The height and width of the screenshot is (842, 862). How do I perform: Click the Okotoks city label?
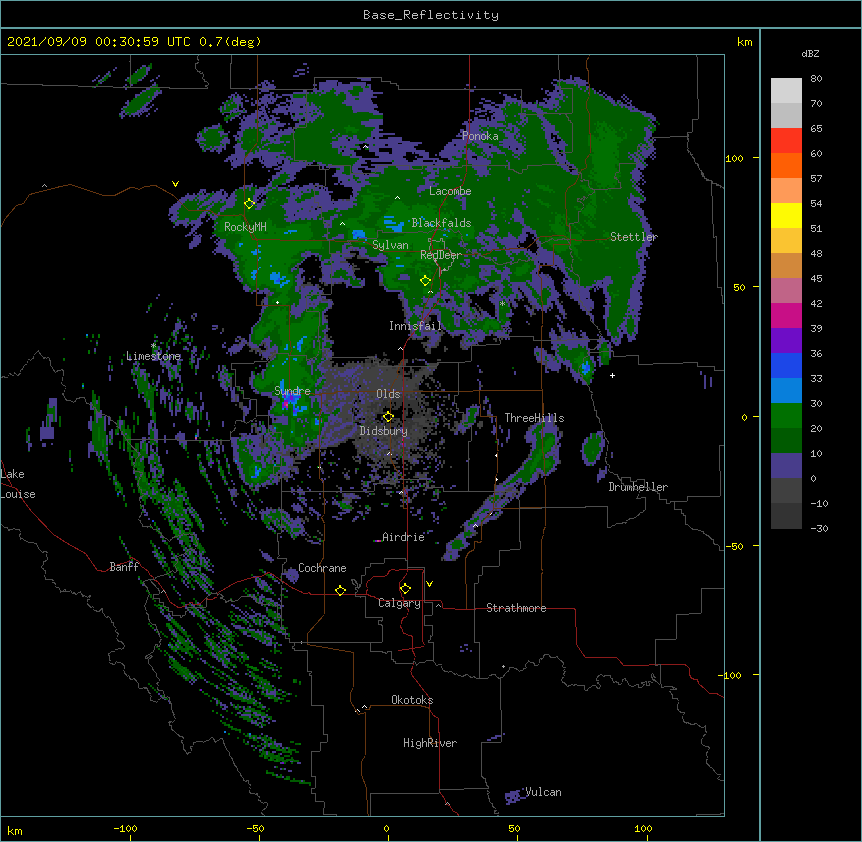[x=412, y=700]
